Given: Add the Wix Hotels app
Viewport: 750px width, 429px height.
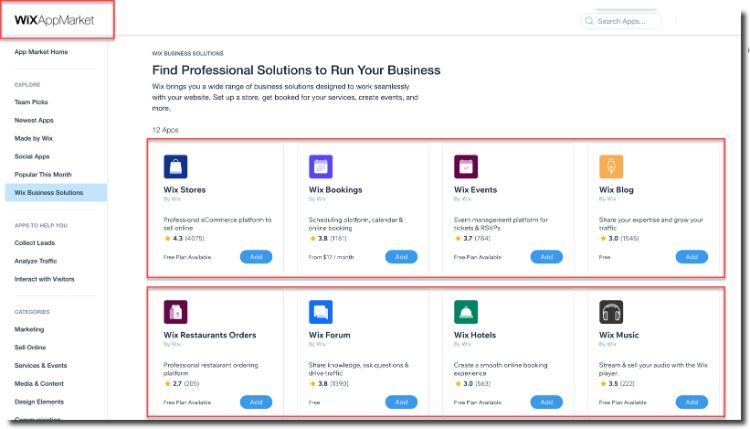Looking at the screenshot, I should click(546, 402).
